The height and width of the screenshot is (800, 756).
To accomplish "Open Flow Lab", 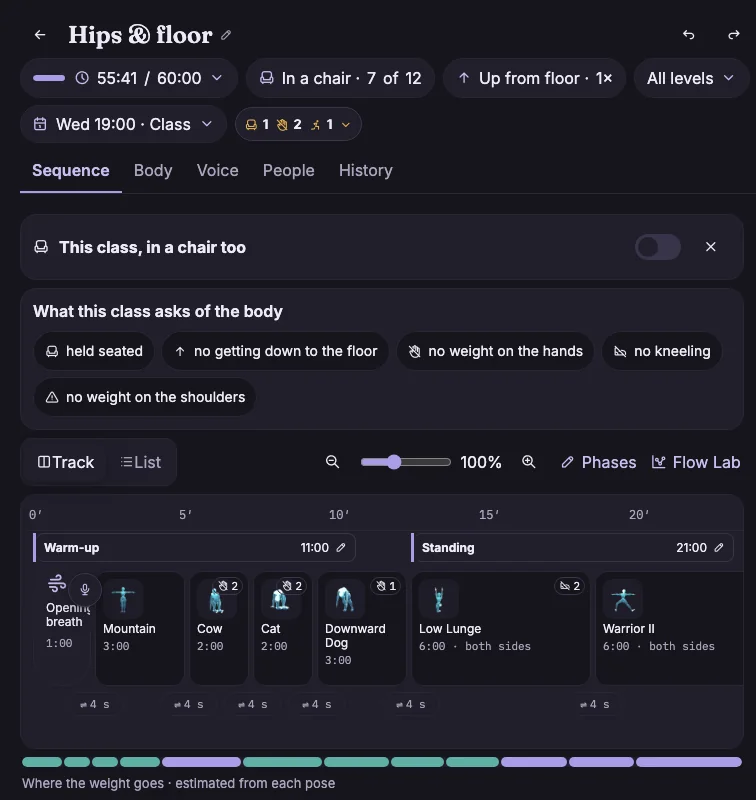I will coord(696,462).
